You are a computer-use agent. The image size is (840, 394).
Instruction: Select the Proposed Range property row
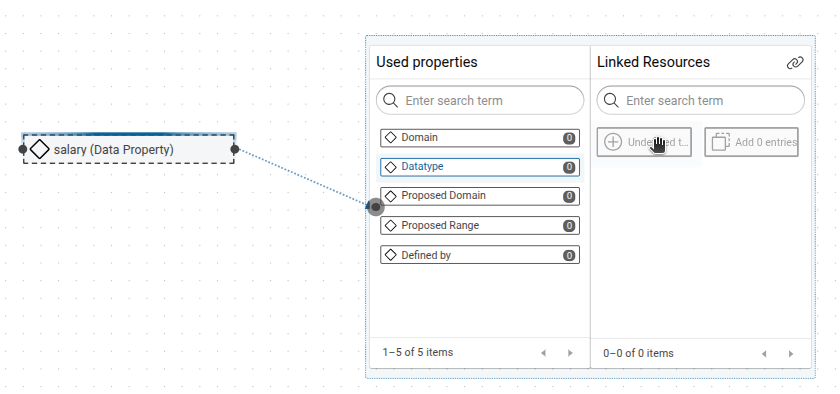point(480,226)
